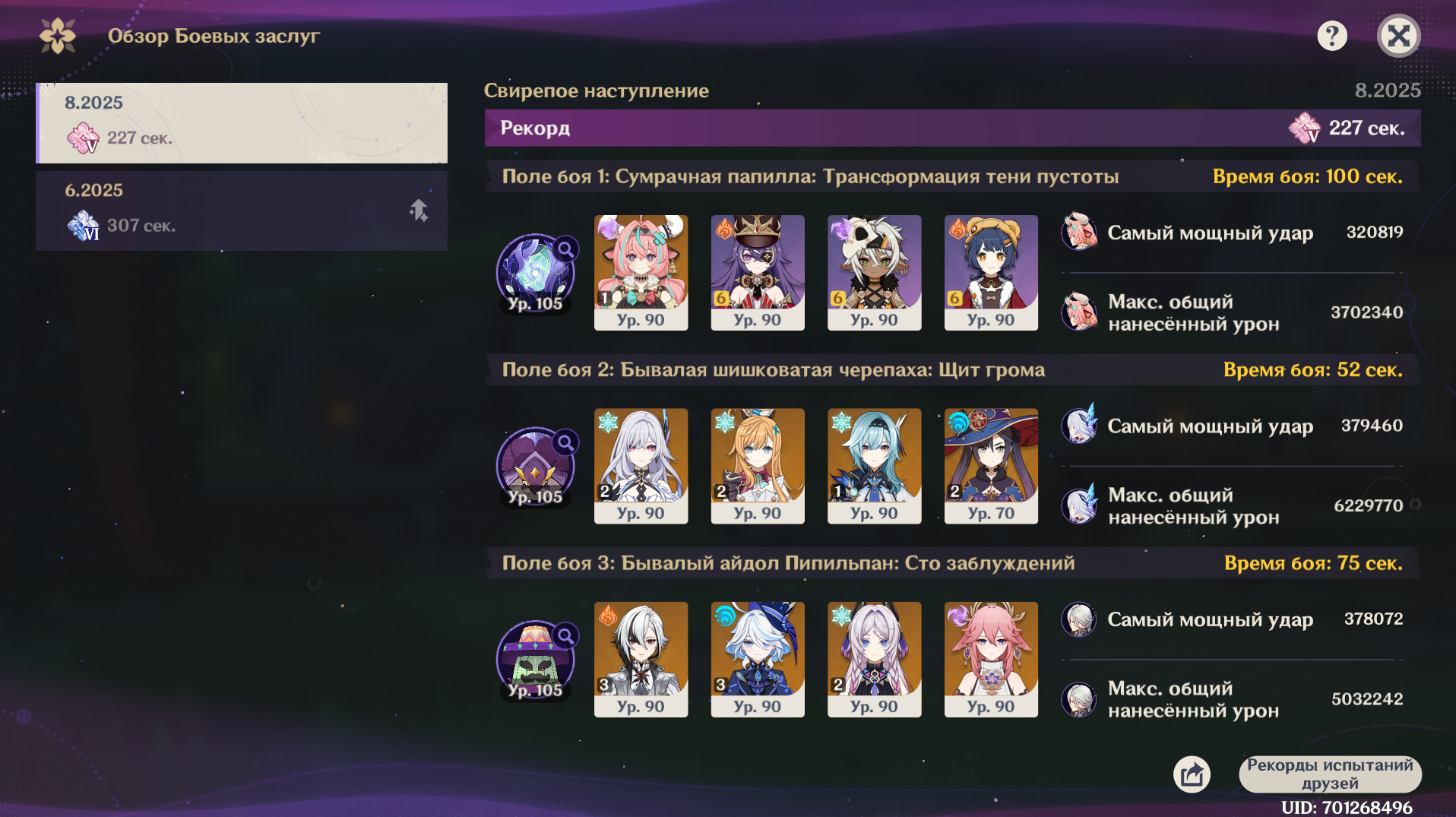Close the Battle Merits overview
The height and width of the screenshot is (817, 1456).
pos(1398,36)
